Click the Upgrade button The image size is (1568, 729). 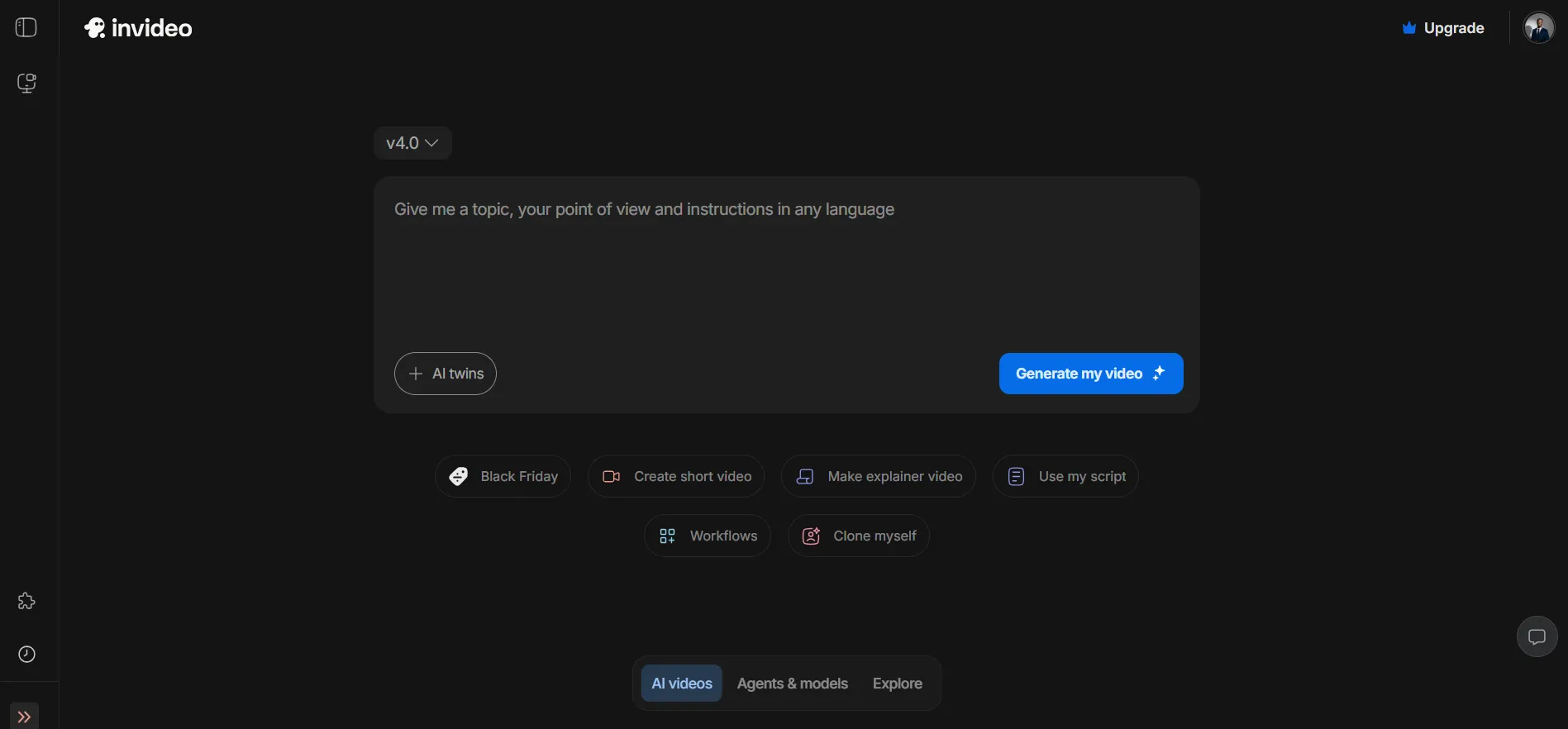tap(1443, 28)
